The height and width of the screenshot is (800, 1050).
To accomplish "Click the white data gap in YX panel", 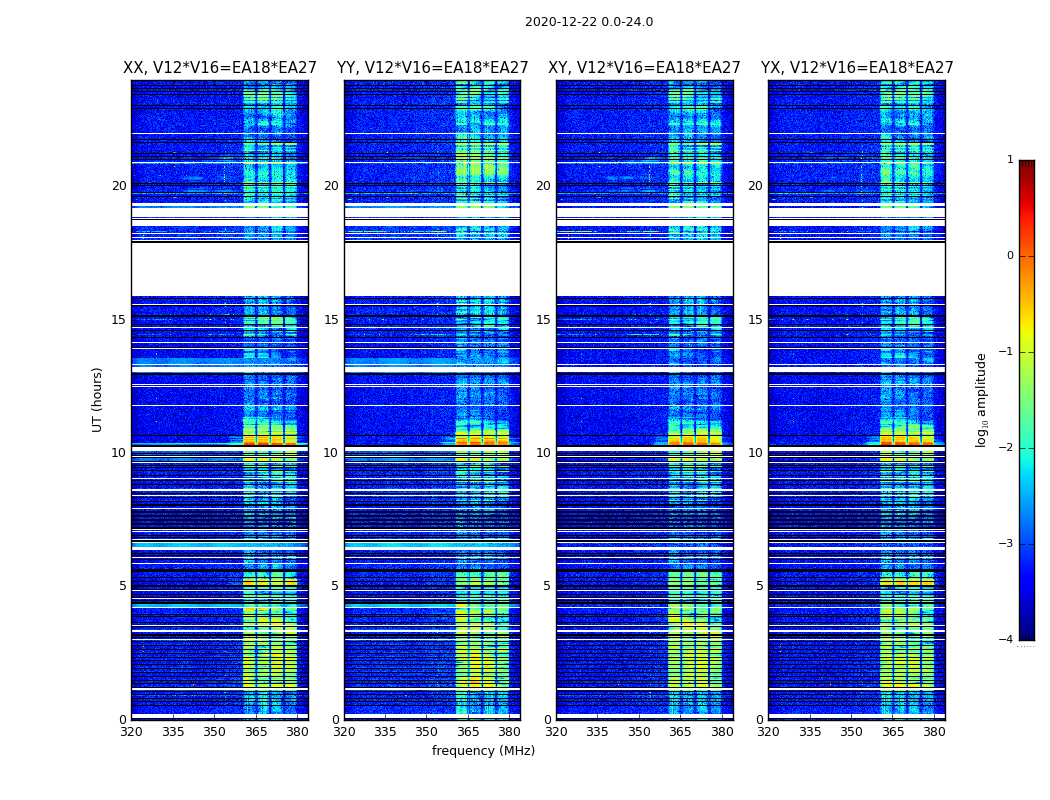I will (x=856, y=269).
